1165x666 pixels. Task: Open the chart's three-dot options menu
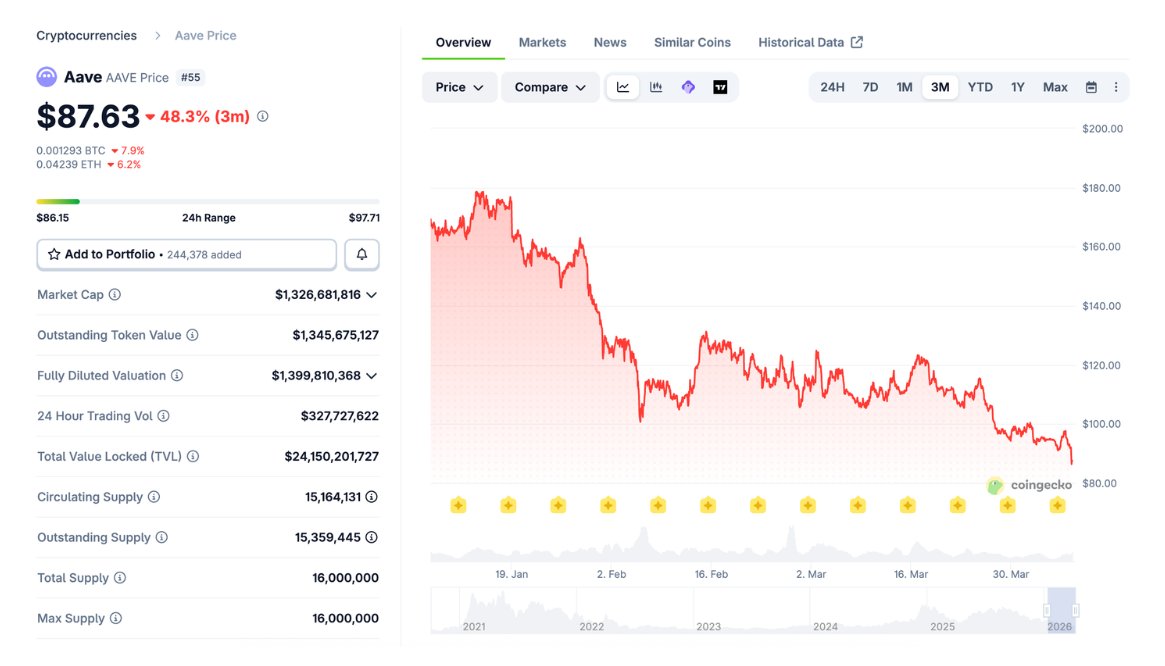(1116, 87)
